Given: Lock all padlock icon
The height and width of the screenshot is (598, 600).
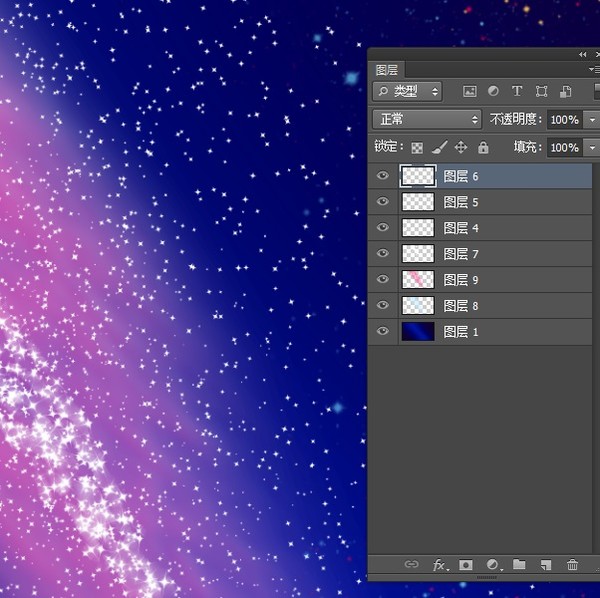Looking at the screenshot, I should point(483,147).
